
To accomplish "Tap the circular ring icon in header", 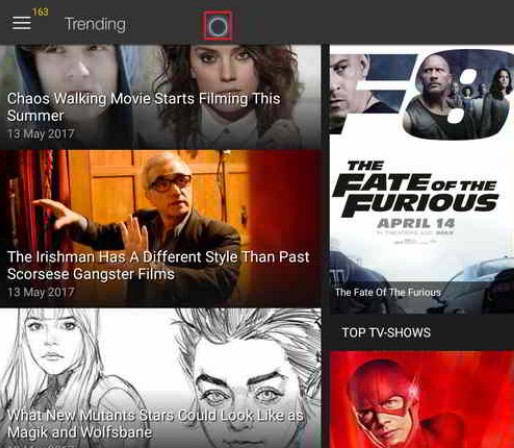I will (x=217, y=26).
